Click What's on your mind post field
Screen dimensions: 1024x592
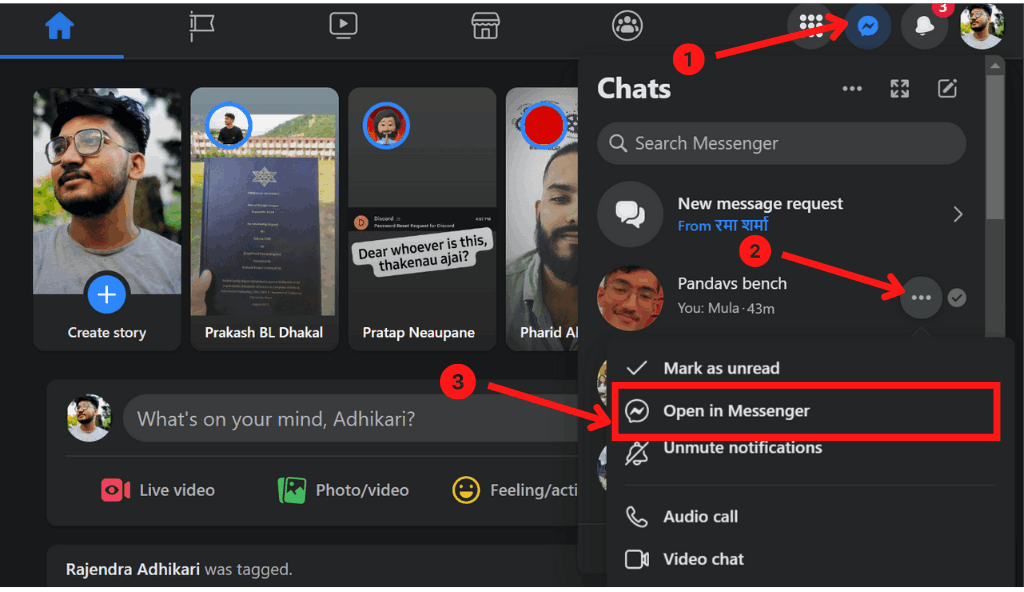coord(351,419)
